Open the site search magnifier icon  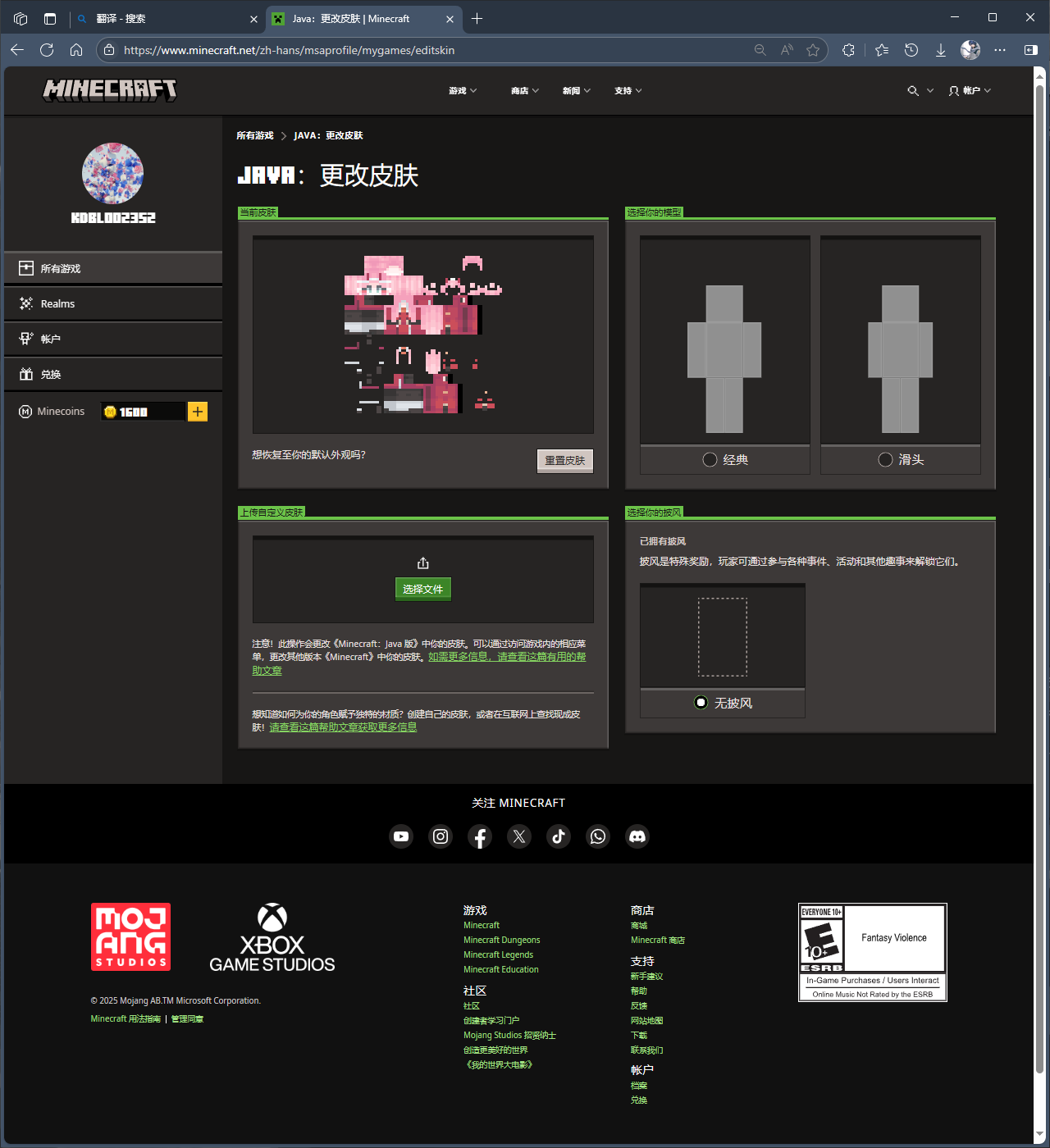tap(913, 91)
